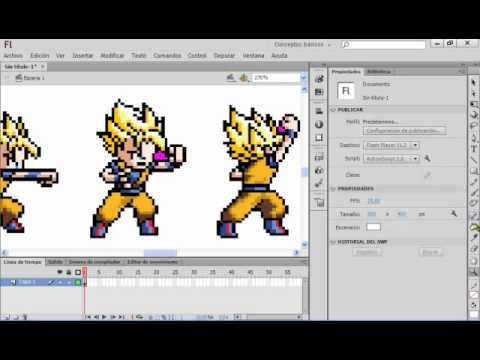
Task: Open the ActionScript Script dropdown
Action: pyautogui.click(x=391, y=159)
